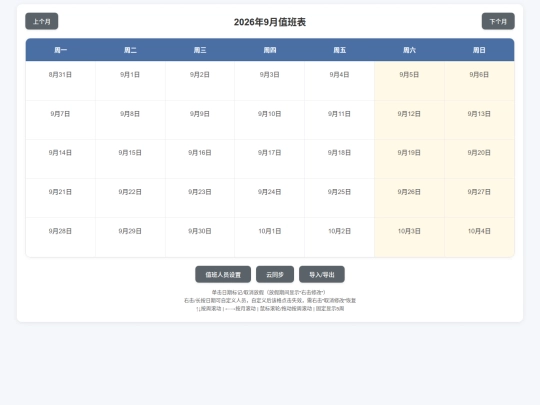The width and height of the screenshot is (540, 405).
Task: Click the 周一 column header
Action: coord(61,50)
